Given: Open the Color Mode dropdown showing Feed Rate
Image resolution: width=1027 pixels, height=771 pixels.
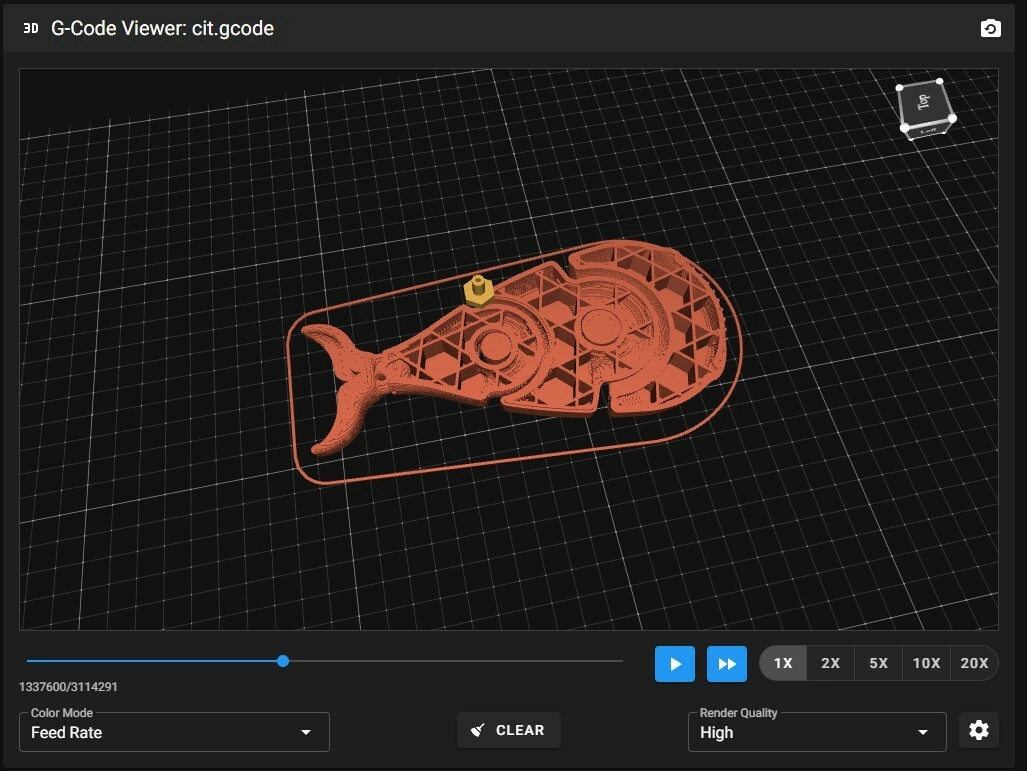Looking at the screenshot, I should coord(174,732).
